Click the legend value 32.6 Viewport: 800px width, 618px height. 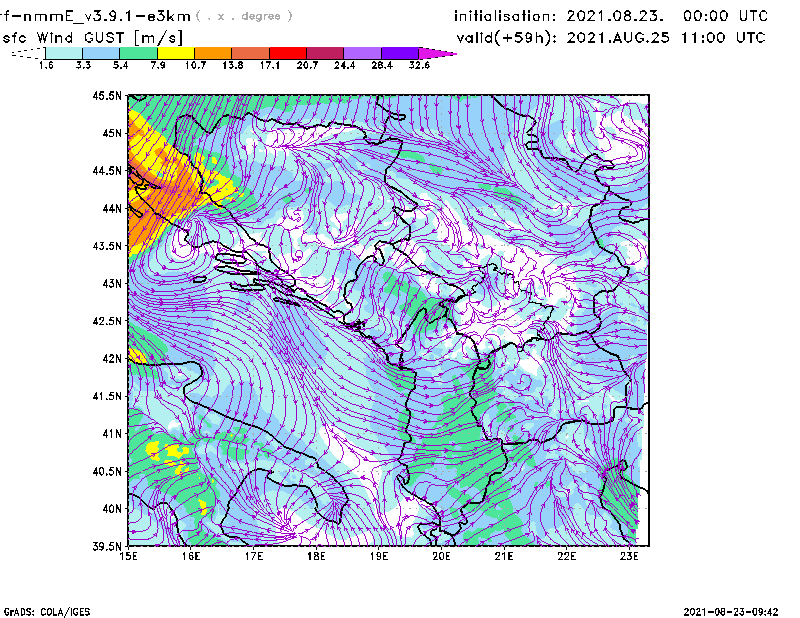click(x=419, y=65)
